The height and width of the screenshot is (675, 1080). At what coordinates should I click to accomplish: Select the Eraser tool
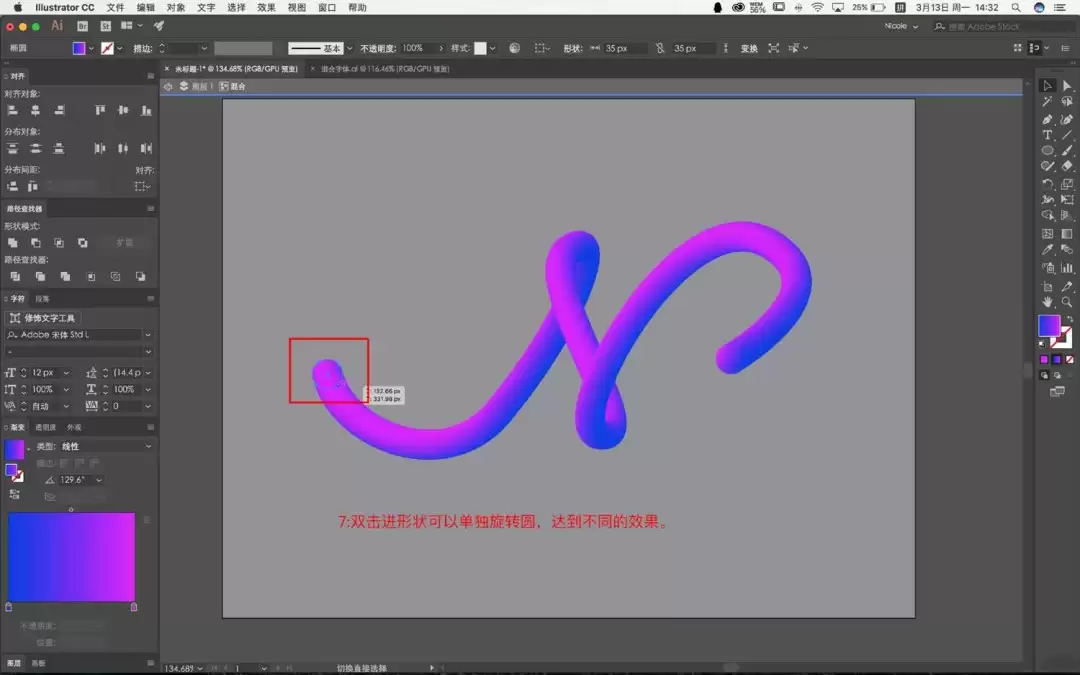tap(1067, 166)
